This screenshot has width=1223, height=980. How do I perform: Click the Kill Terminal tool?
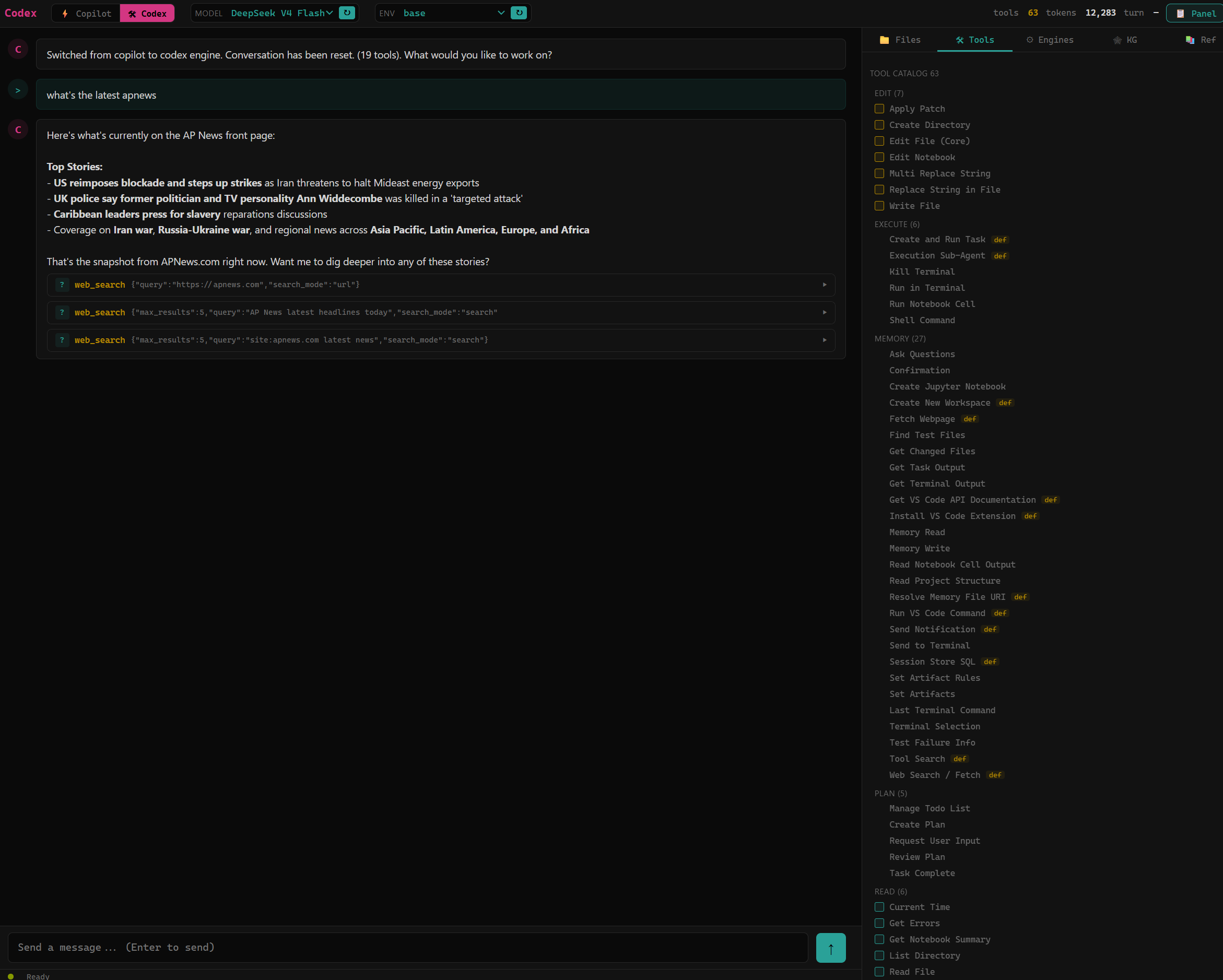[922, 271]
